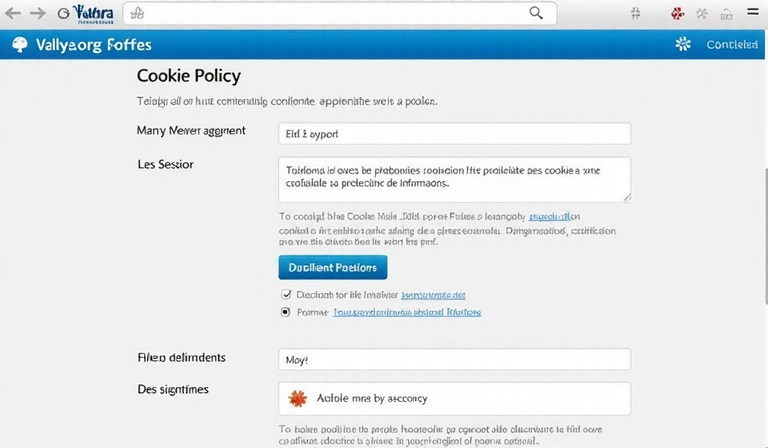768x448 pixels.
Task: Click the site icon inside the address bar
Action: (138, 13)
